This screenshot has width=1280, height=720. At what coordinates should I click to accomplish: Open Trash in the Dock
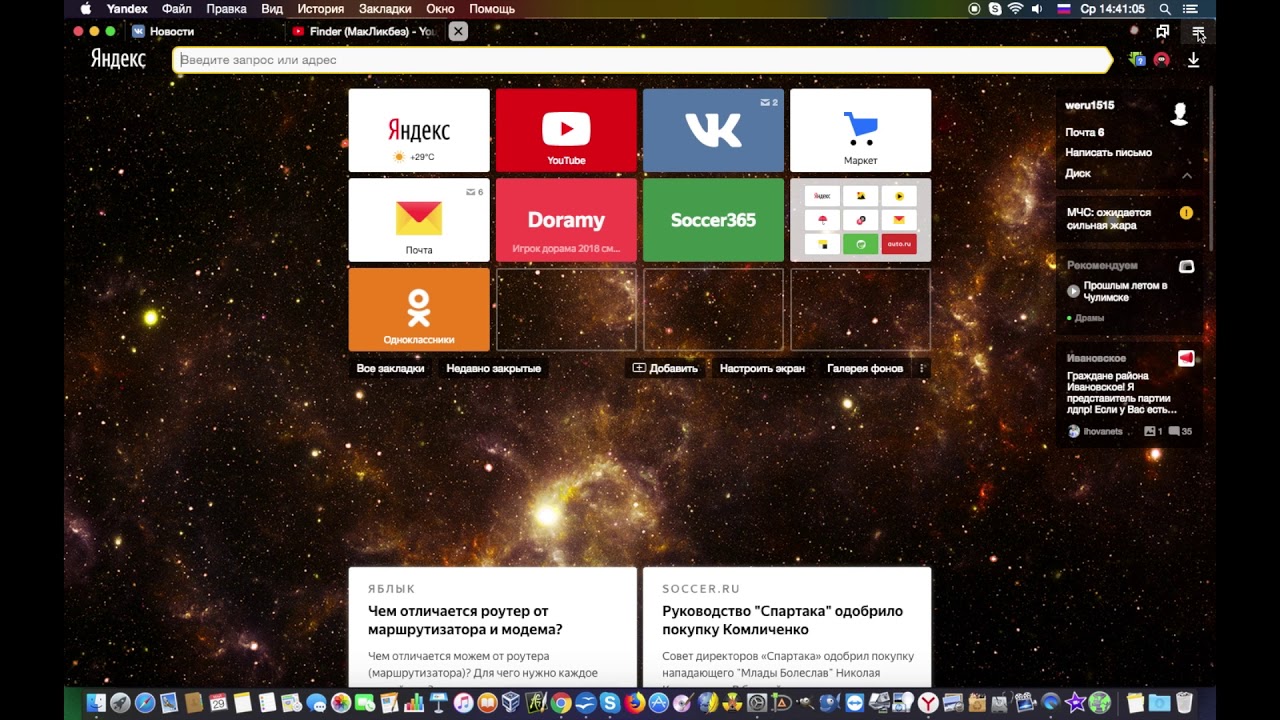tap(1184, 703)
